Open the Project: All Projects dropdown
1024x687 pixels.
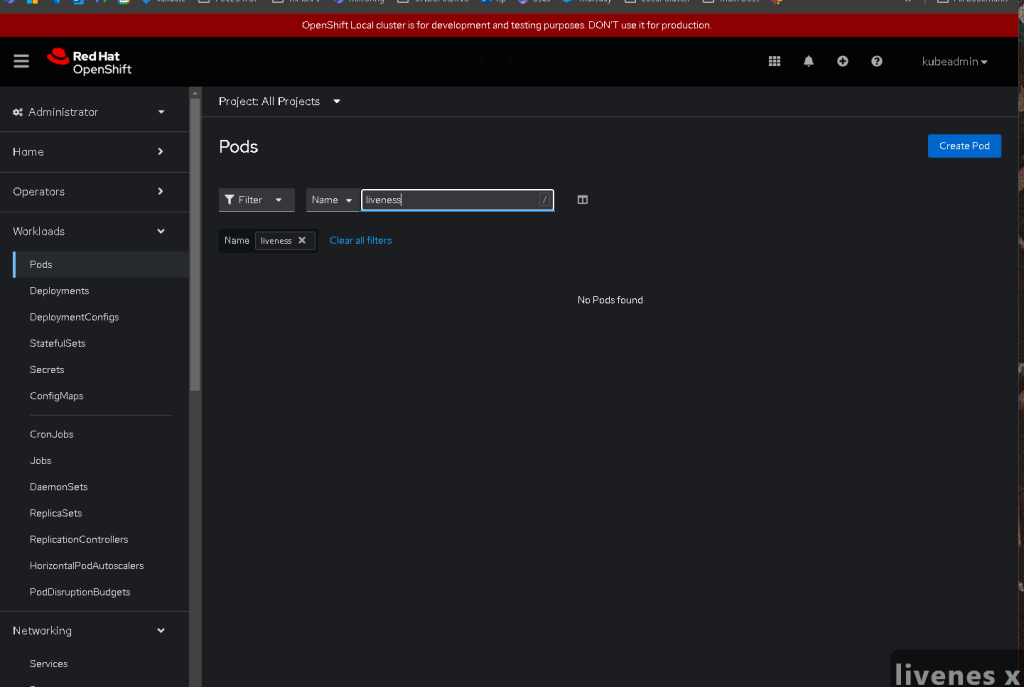(280, 101)
